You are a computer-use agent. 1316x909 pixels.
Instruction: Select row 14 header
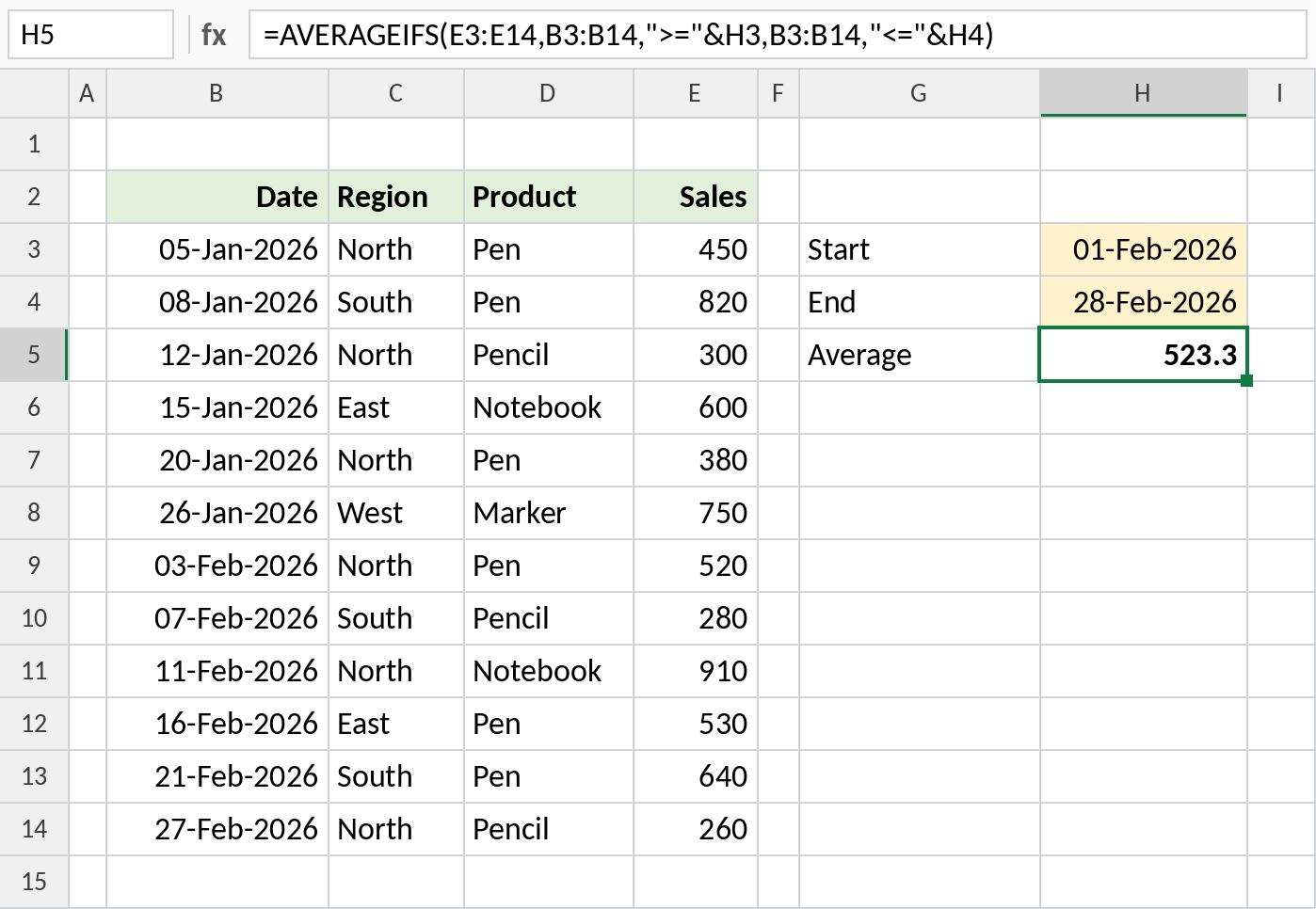34,829
